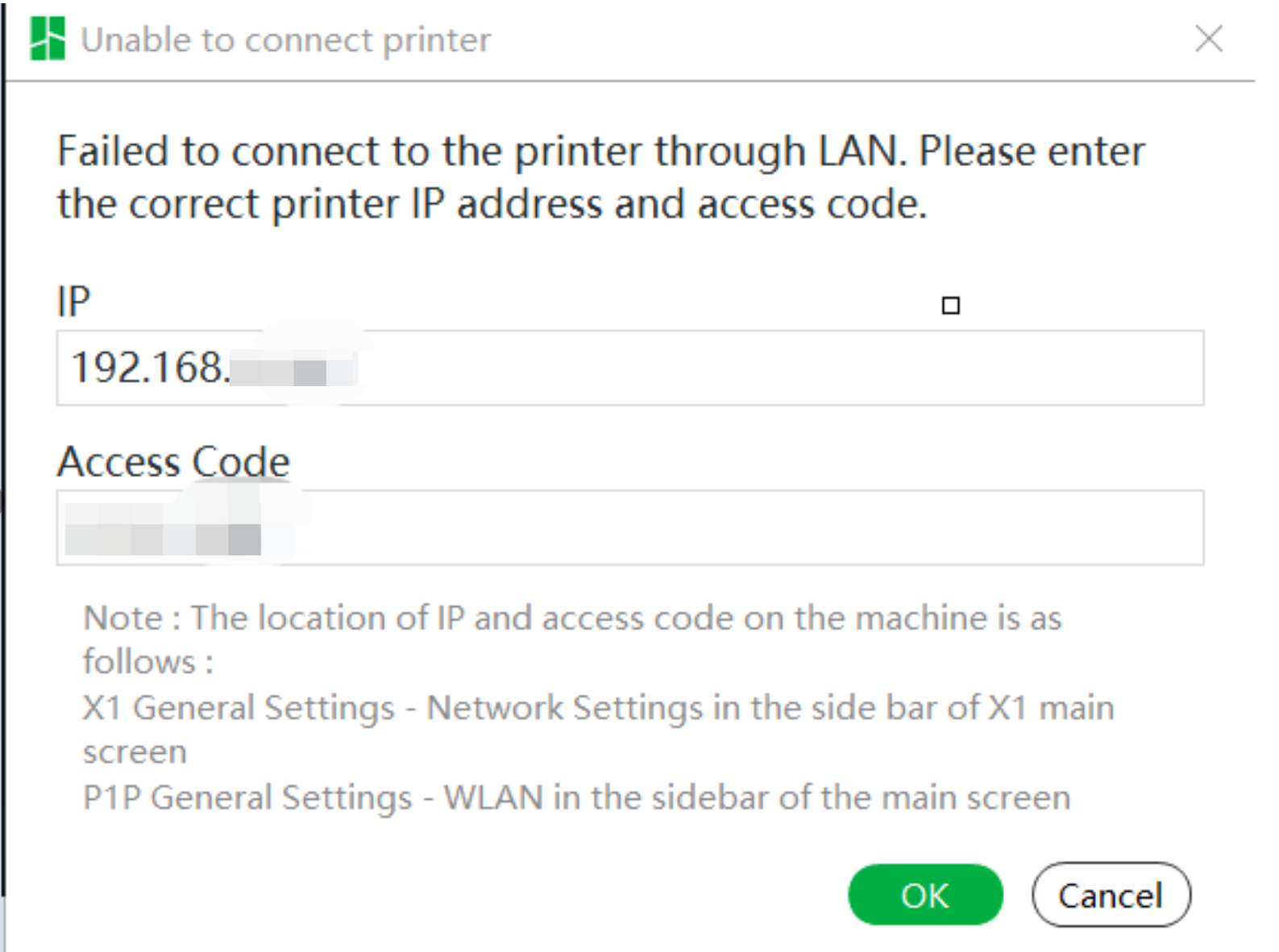The width and height of the screenshot is (1279, 952).
Task: Dismiss the dialog with the Cancel button
Action: coord(1111,895)
